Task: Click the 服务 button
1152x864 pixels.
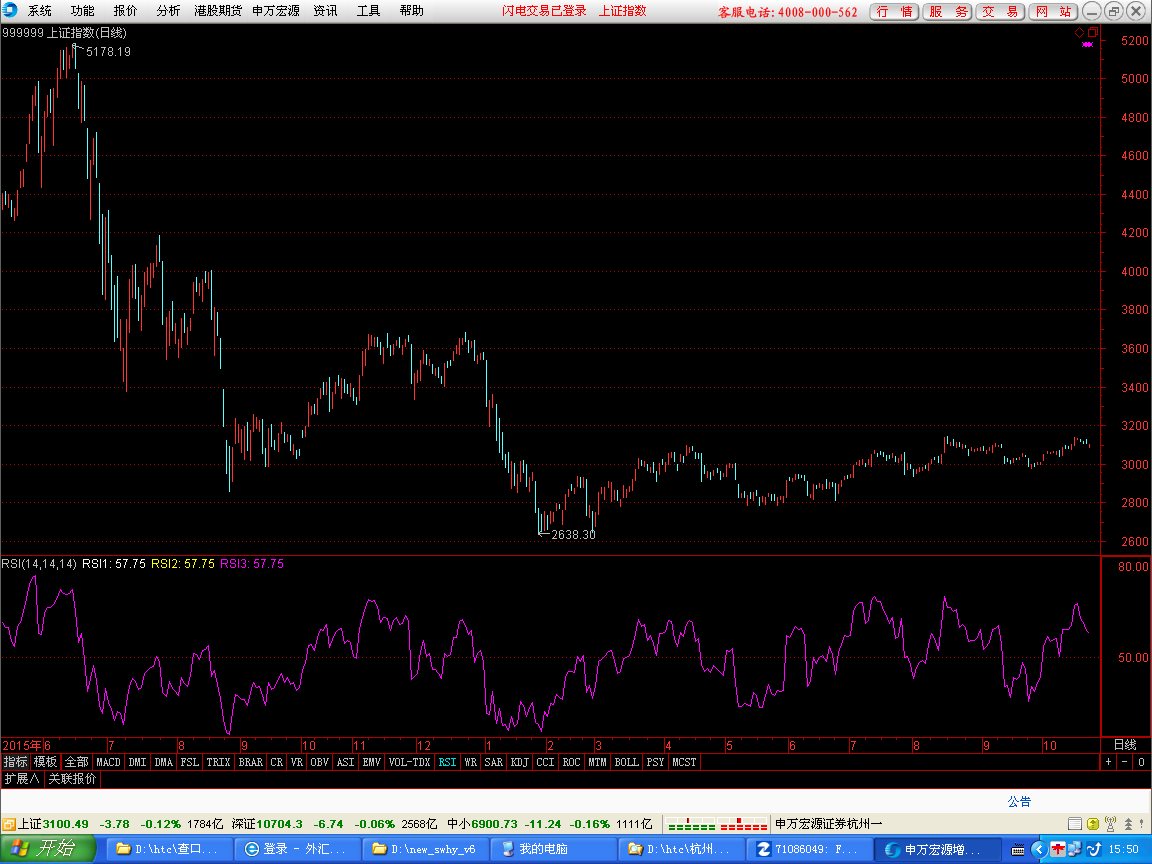Action: (948, 12)
